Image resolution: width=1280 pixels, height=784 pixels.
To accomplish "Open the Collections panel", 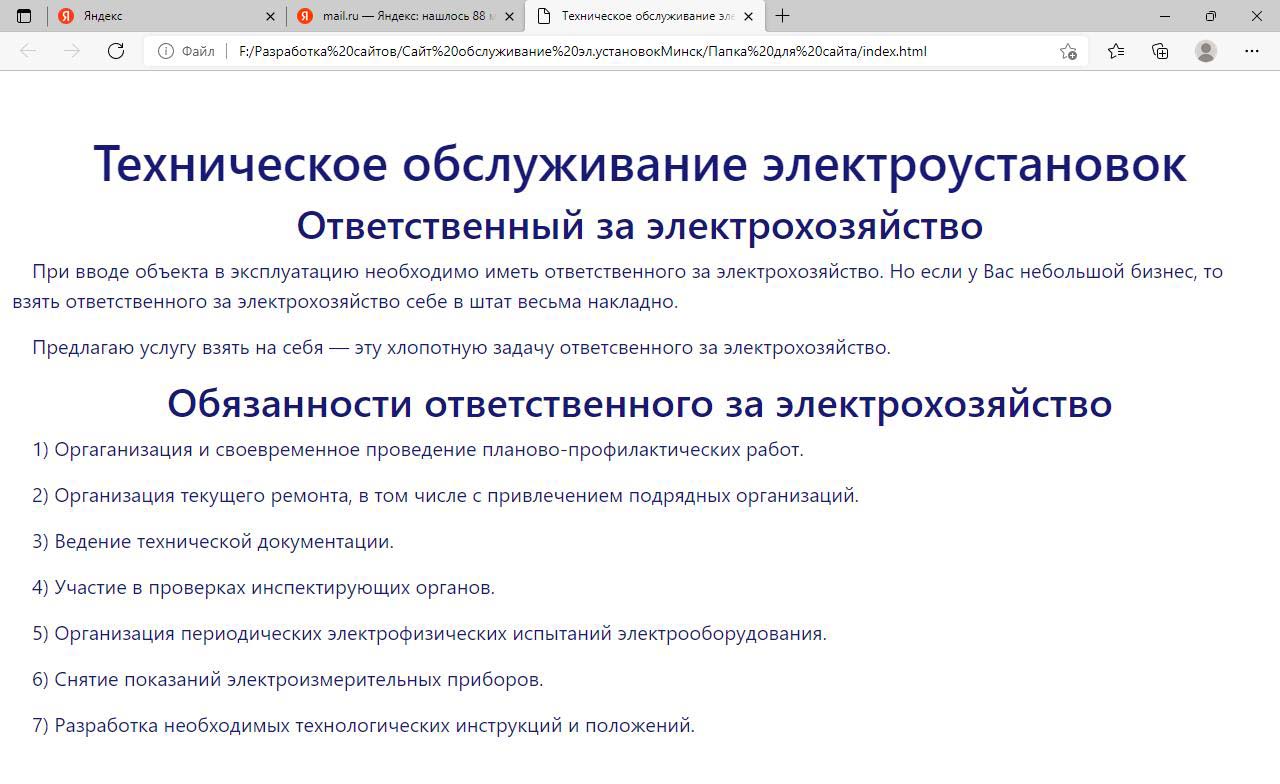I will click(x=1160, y=51).
